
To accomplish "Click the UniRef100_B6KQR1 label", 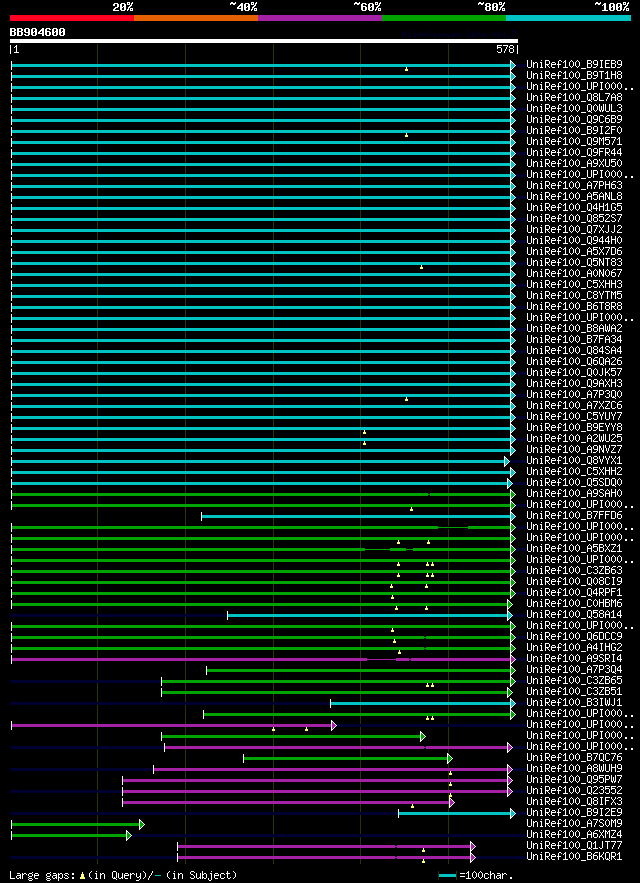I will (574, 857).
